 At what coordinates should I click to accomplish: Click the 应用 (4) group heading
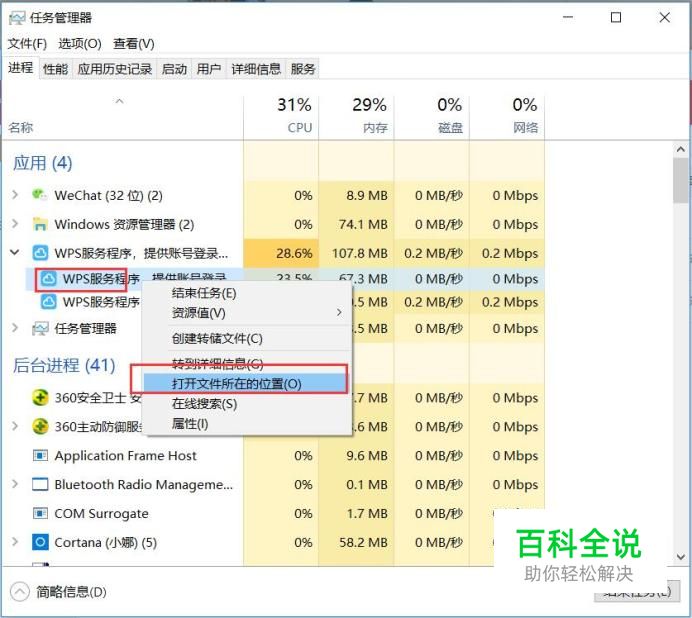coord(42,163)
